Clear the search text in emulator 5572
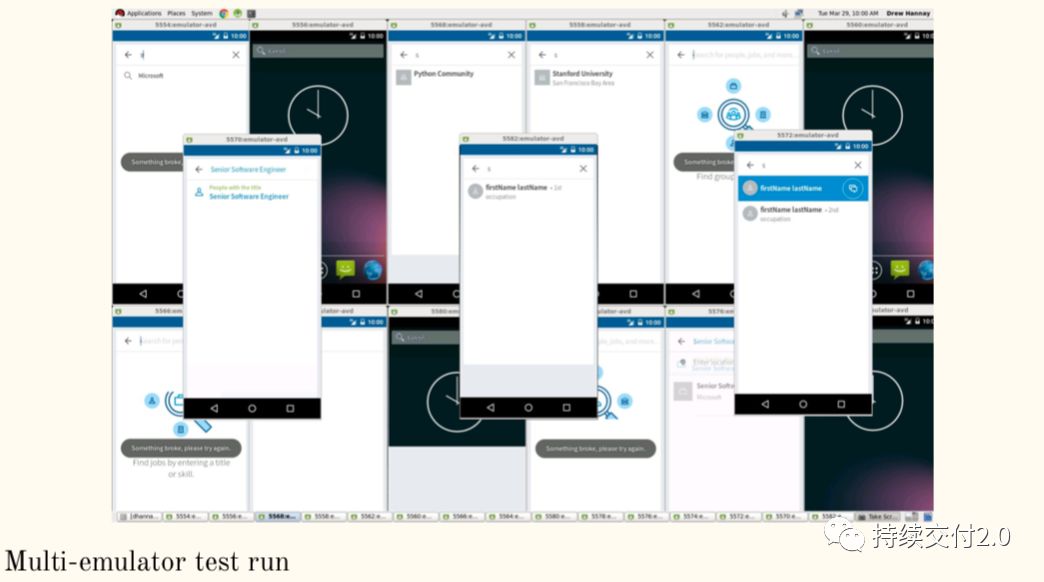Image resolution: width=1044 pixels, height=582 pixels. coord(858,165)
